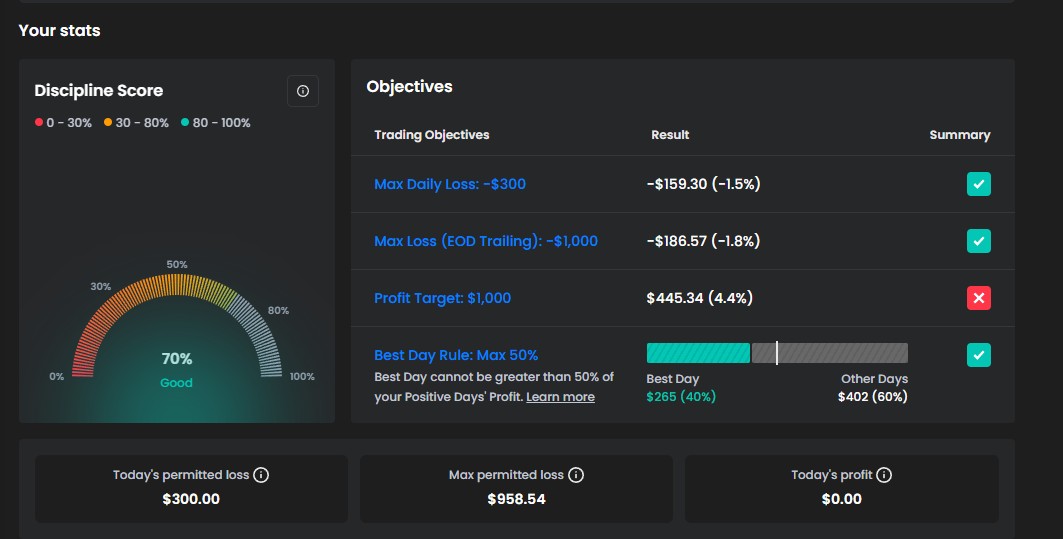Click the -$186.57 (-1.8%) result
This screenshot has width=1063, height=539.
(x=704, y=241)
